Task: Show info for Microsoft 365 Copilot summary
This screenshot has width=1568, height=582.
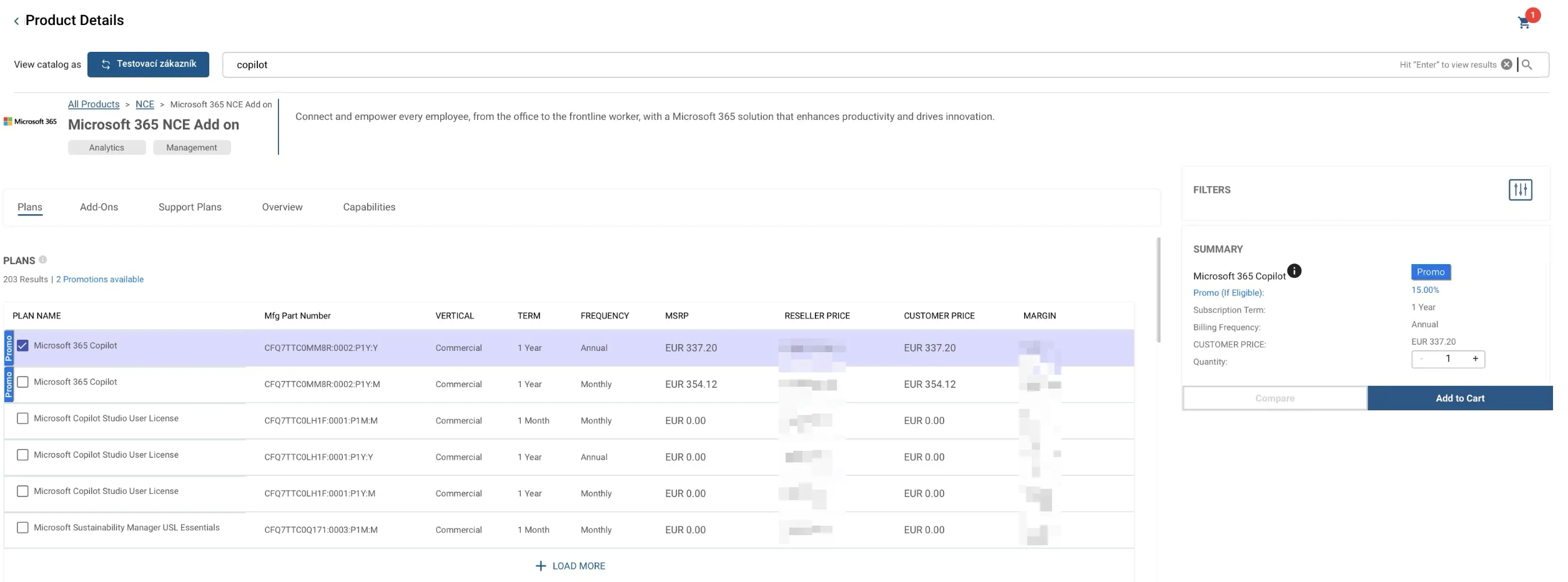Action: (1294, 270)
